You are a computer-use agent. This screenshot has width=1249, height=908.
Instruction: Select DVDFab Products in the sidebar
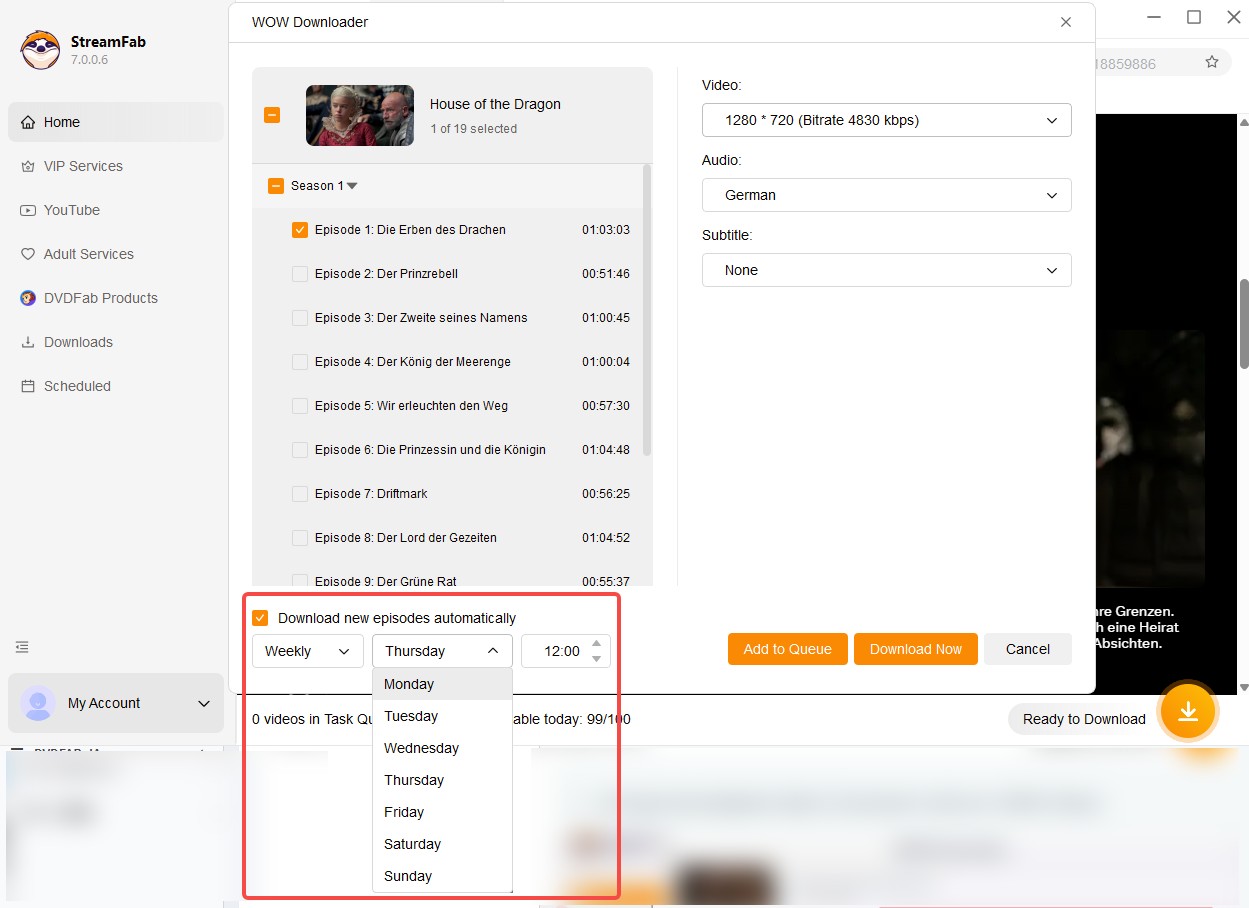99,298
